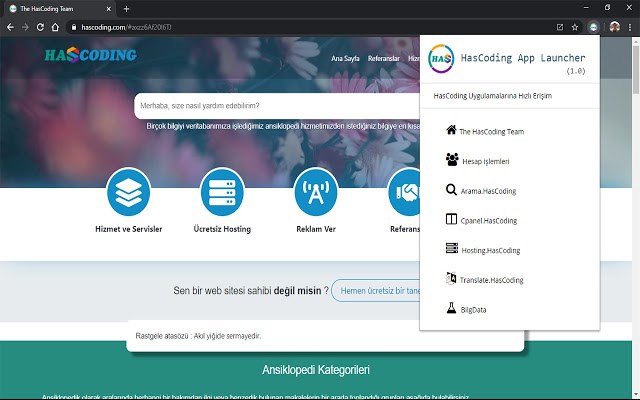Open a new browser tab
This screenshot has width=640, height=400.
[x=126, y=9]
